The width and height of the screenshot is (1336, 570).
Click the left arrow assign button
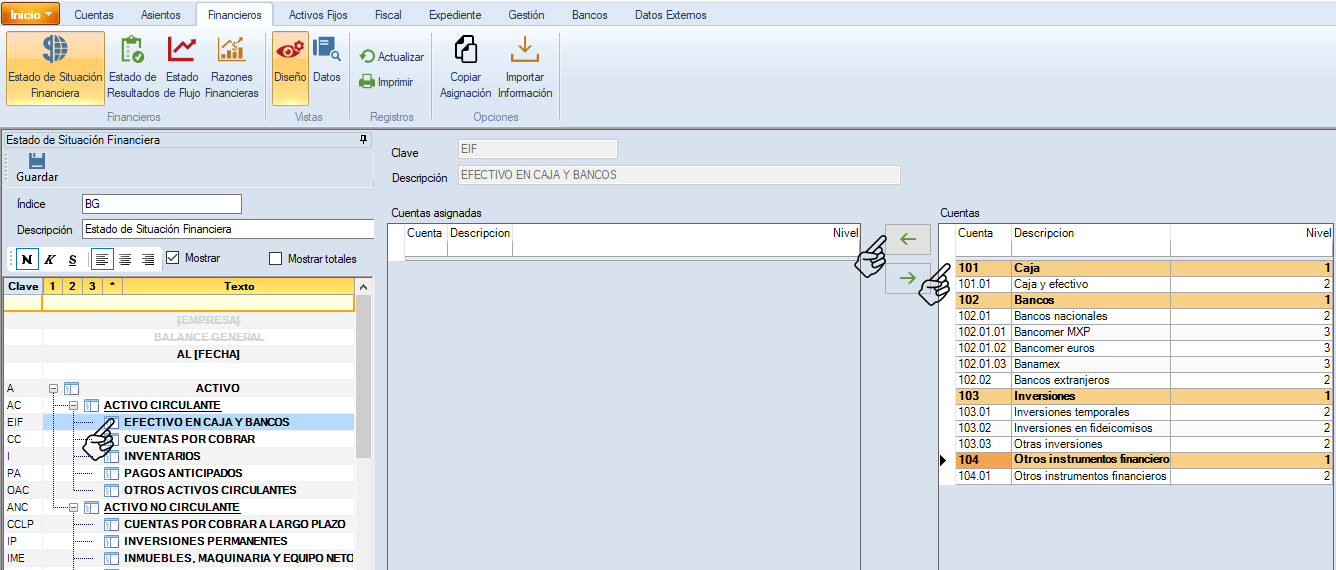[908, 240]
